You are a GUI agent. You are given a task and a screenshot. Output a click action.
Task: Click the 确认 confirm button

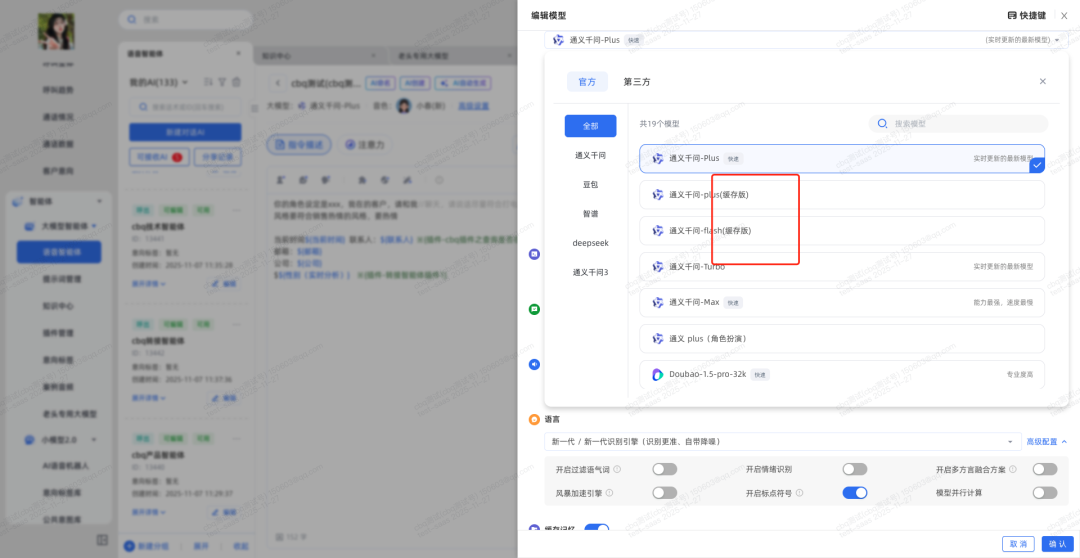click(1055, 544)
